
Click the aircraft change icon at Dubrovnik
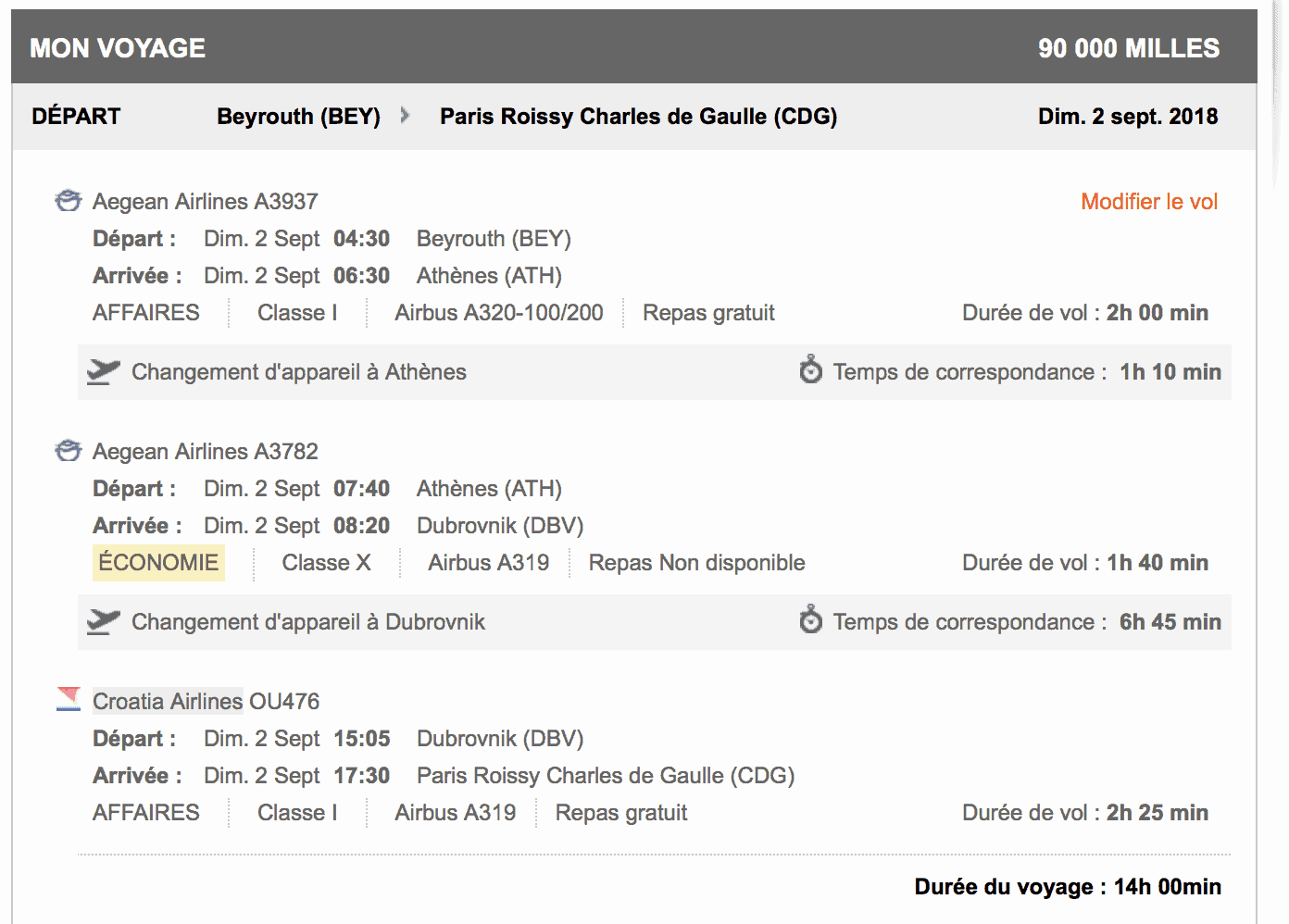coord(102,621)
